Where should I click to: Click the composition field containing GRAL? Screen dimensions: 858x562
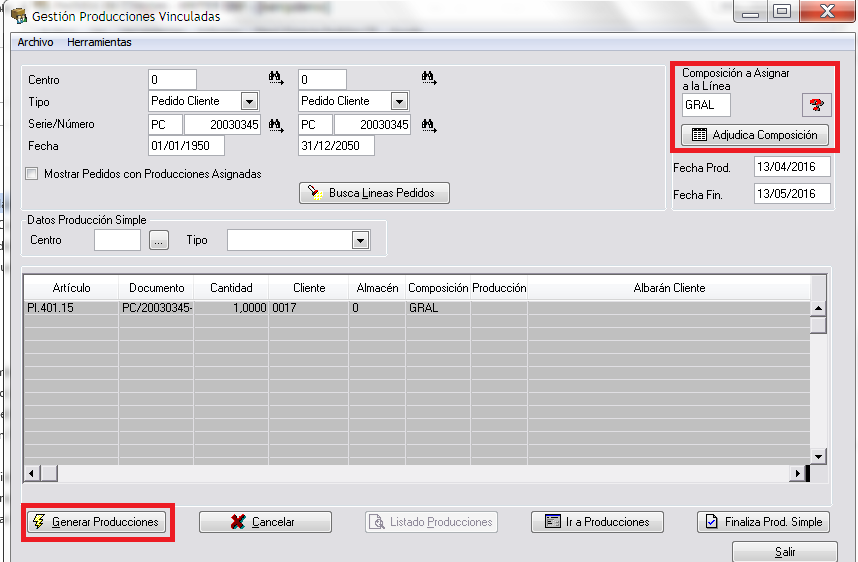click(706, 105)
